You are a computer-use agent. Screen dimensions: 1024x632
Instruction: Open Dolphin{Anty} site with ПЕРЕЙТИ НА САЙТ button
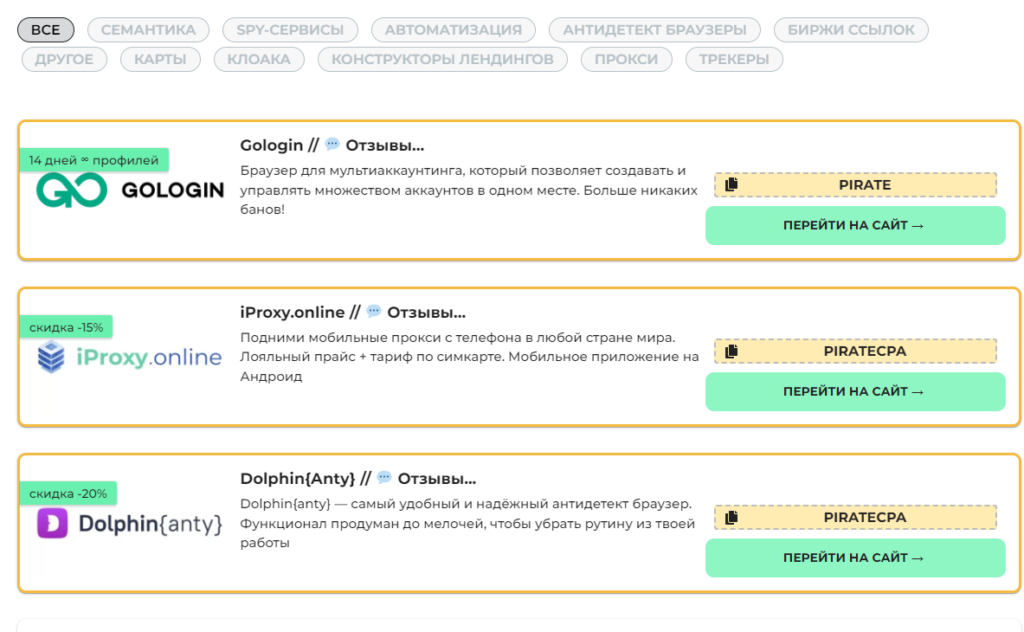pyautogui.click(x=855, y=558)
